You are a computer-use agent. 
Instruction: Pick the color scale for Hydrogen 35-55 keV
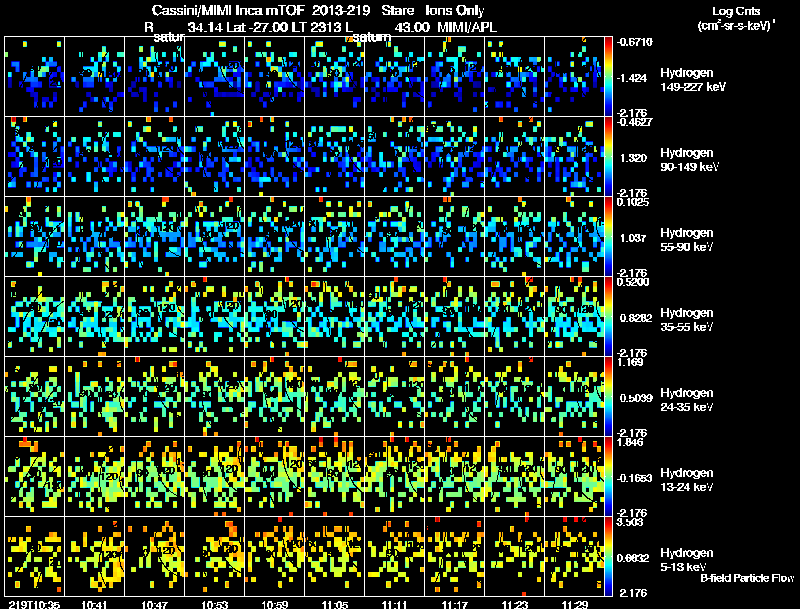click(608, 316)
